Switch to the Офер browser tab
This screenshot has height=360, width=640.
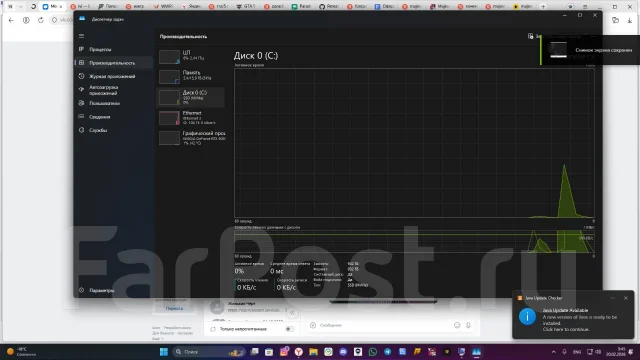pyautogui.click(x=384, y=7)
